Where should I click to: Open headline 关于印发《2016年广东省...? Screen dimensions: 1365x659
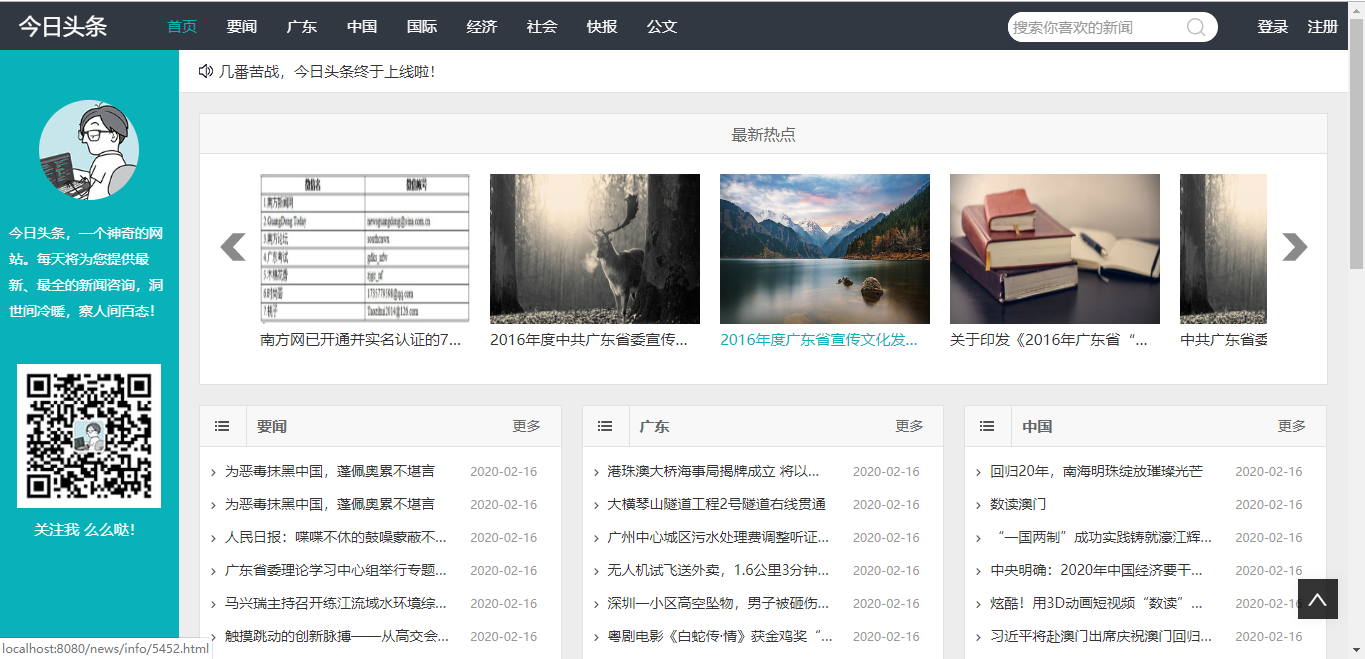click(x=1049, y=340)
